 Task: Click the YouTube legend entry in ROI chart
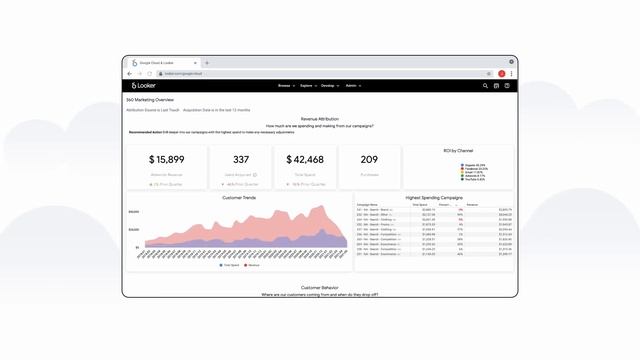coord(473,179)
